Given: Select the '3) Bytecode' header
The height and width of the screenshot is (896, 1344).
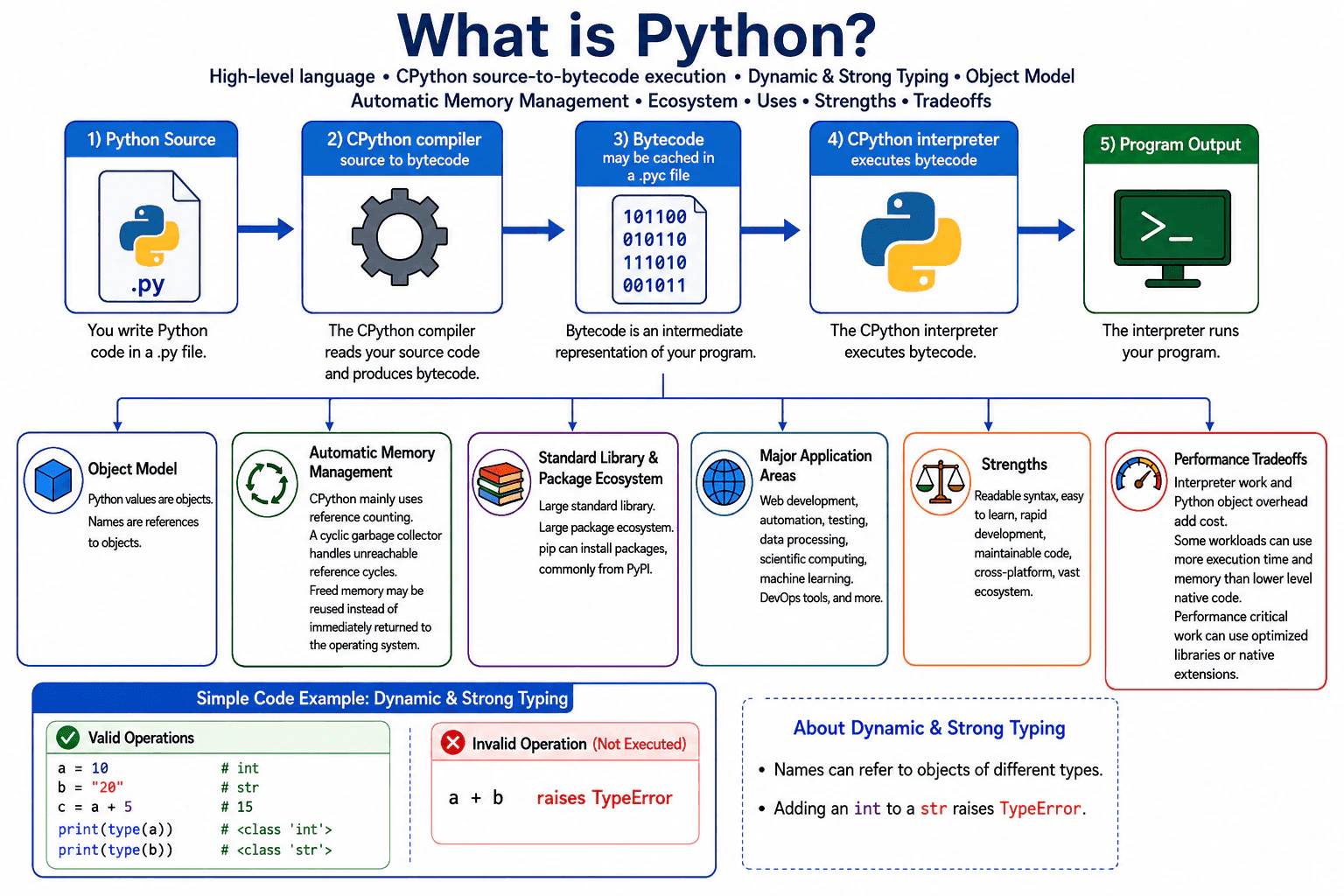Looking at the screenshot, I should click(x=658, y=155).
